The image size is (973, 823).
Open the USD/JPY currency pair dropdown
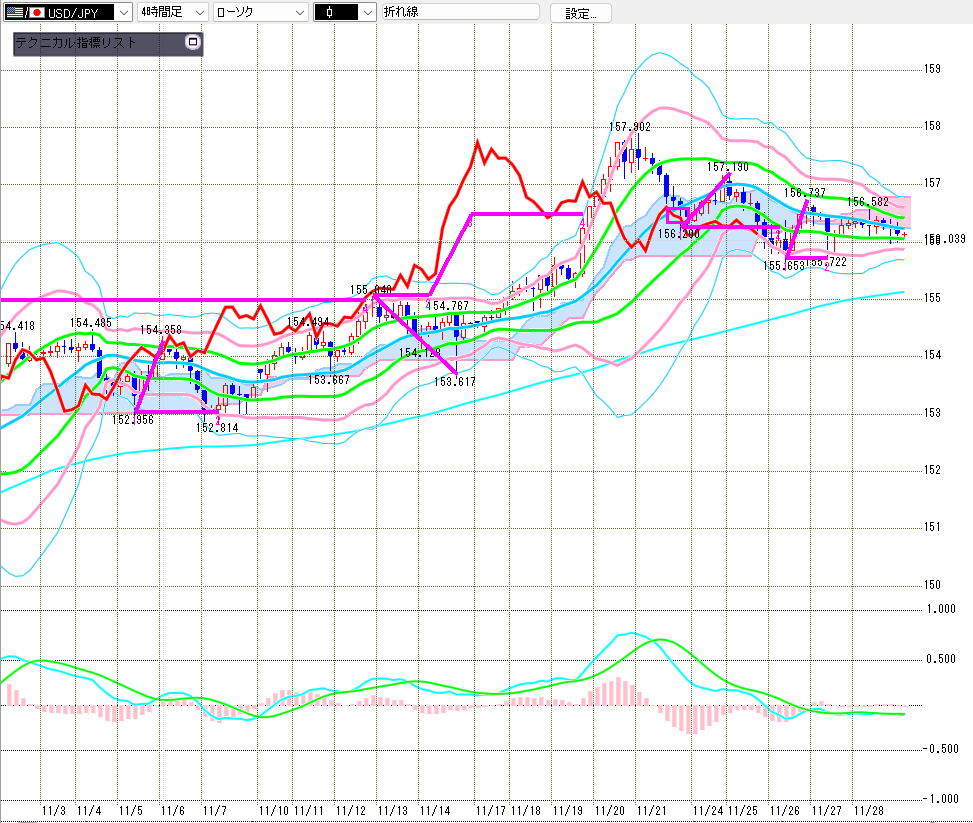(x=122, y=12)
